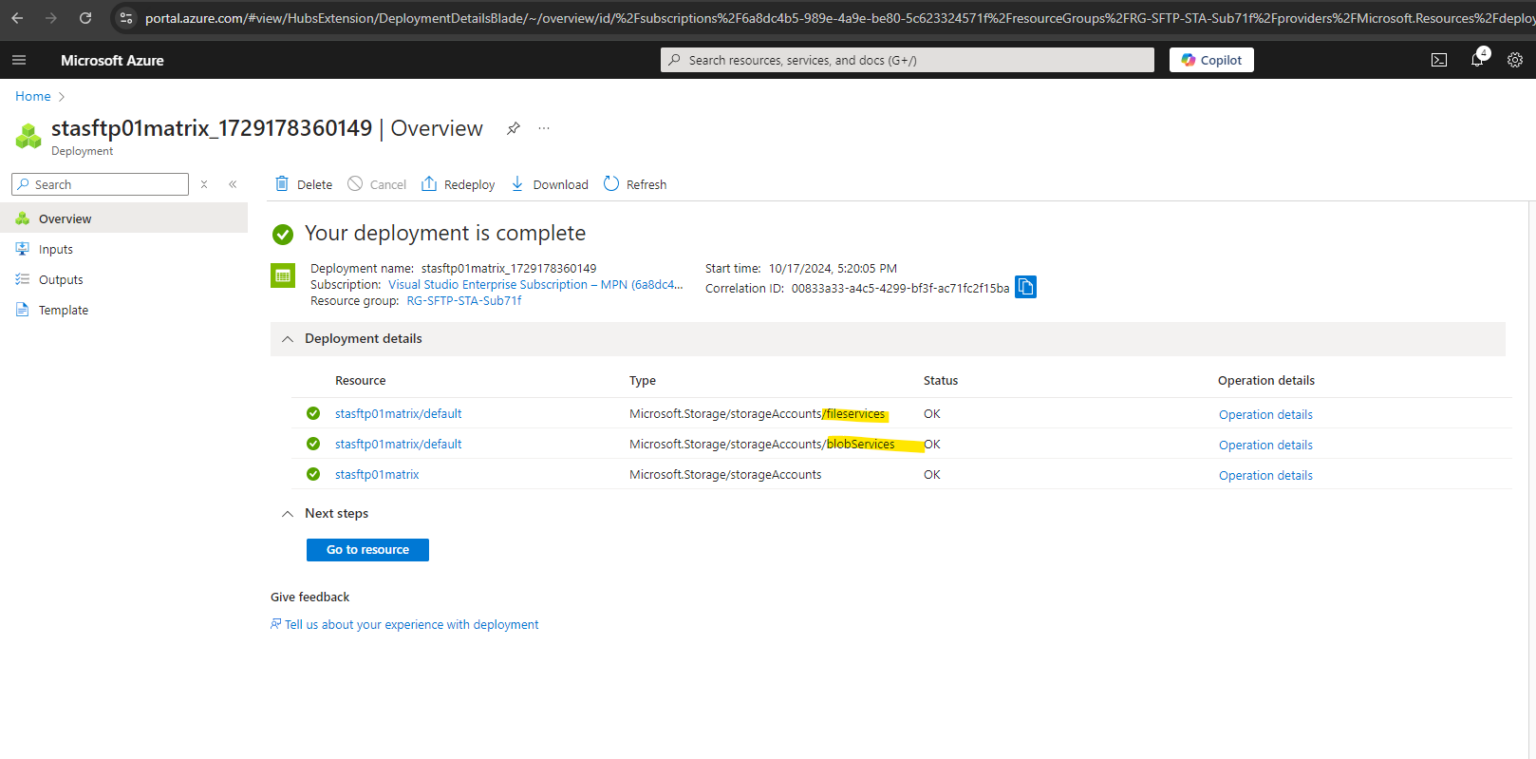Image resolution: width=1536 pixels, height=759 pixels.
Task: Download the deployment details
Action: click(548, 184)
